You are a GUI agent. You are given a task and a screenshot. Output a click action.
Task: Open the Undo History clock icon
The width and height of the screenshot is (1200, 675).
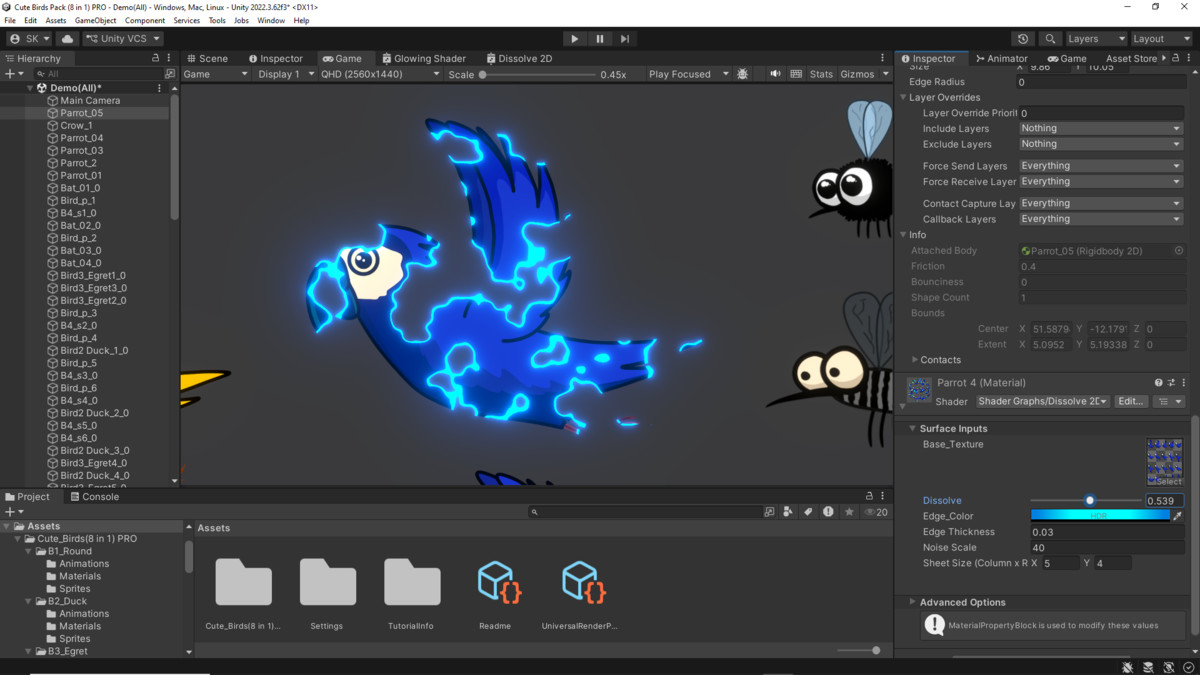tap(1023, 39)
